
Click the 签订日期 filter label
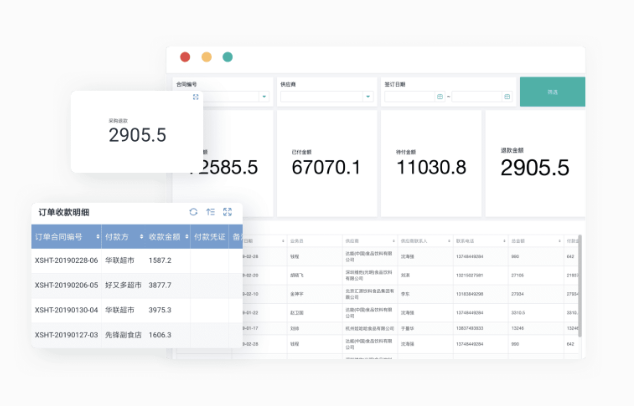coord(395,85)
